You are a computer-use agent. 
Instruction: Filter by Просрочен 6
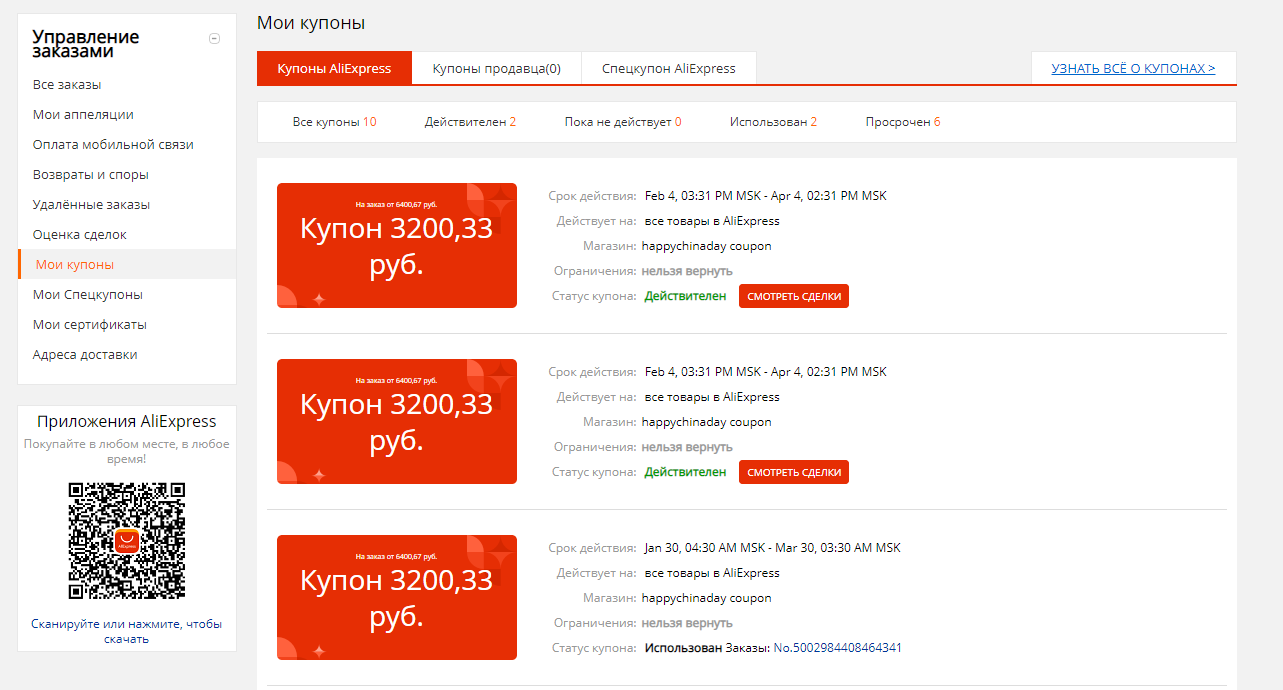coord(903,122)
